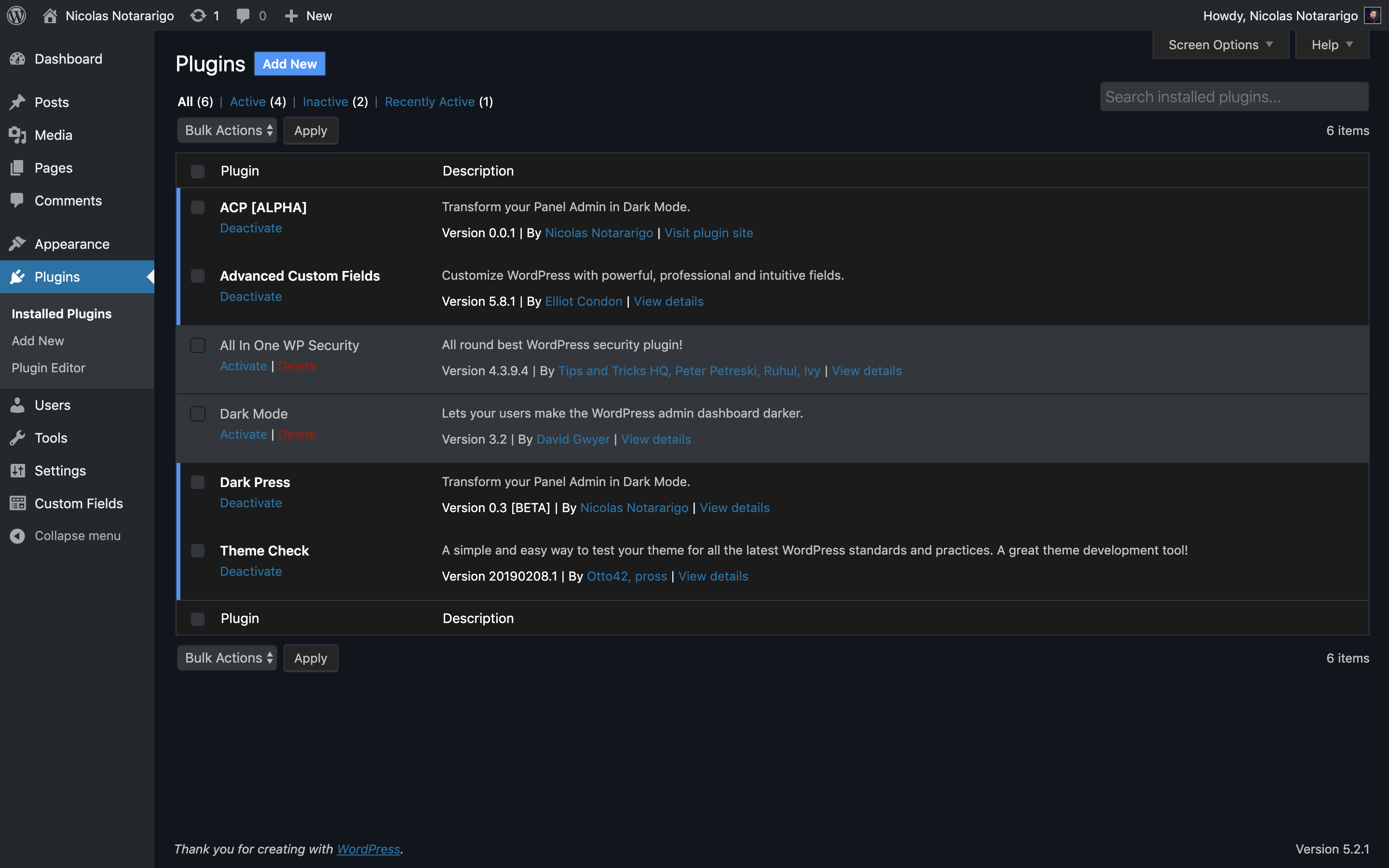1389x868 pixels.
Task: Open the updates icon in admin bar
Action: [x=198, y=15]
